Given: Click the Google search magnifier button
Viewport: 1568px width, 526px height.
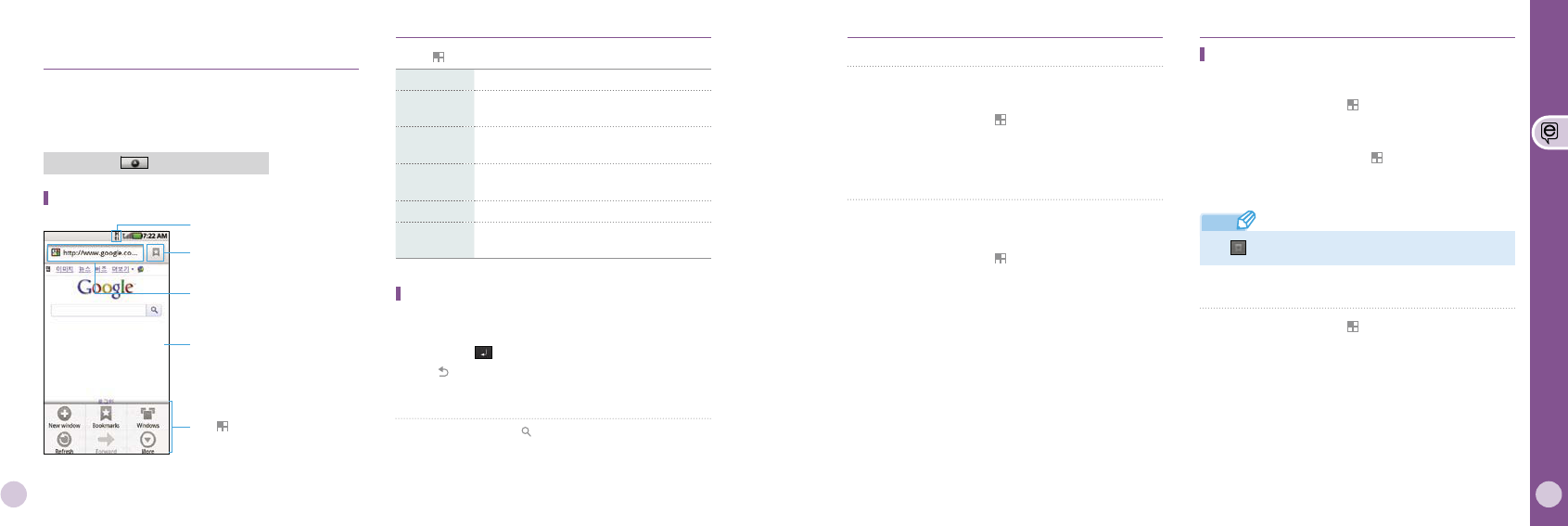Looking at the screenshot, I should pyautogui.click(x=154, y=310).
